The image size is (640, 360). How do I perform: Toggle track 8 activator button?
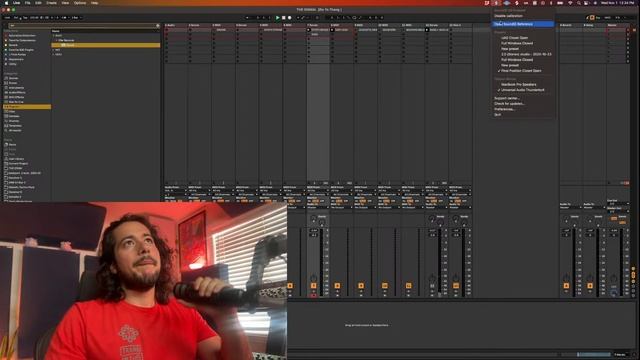tap(337, 286)
